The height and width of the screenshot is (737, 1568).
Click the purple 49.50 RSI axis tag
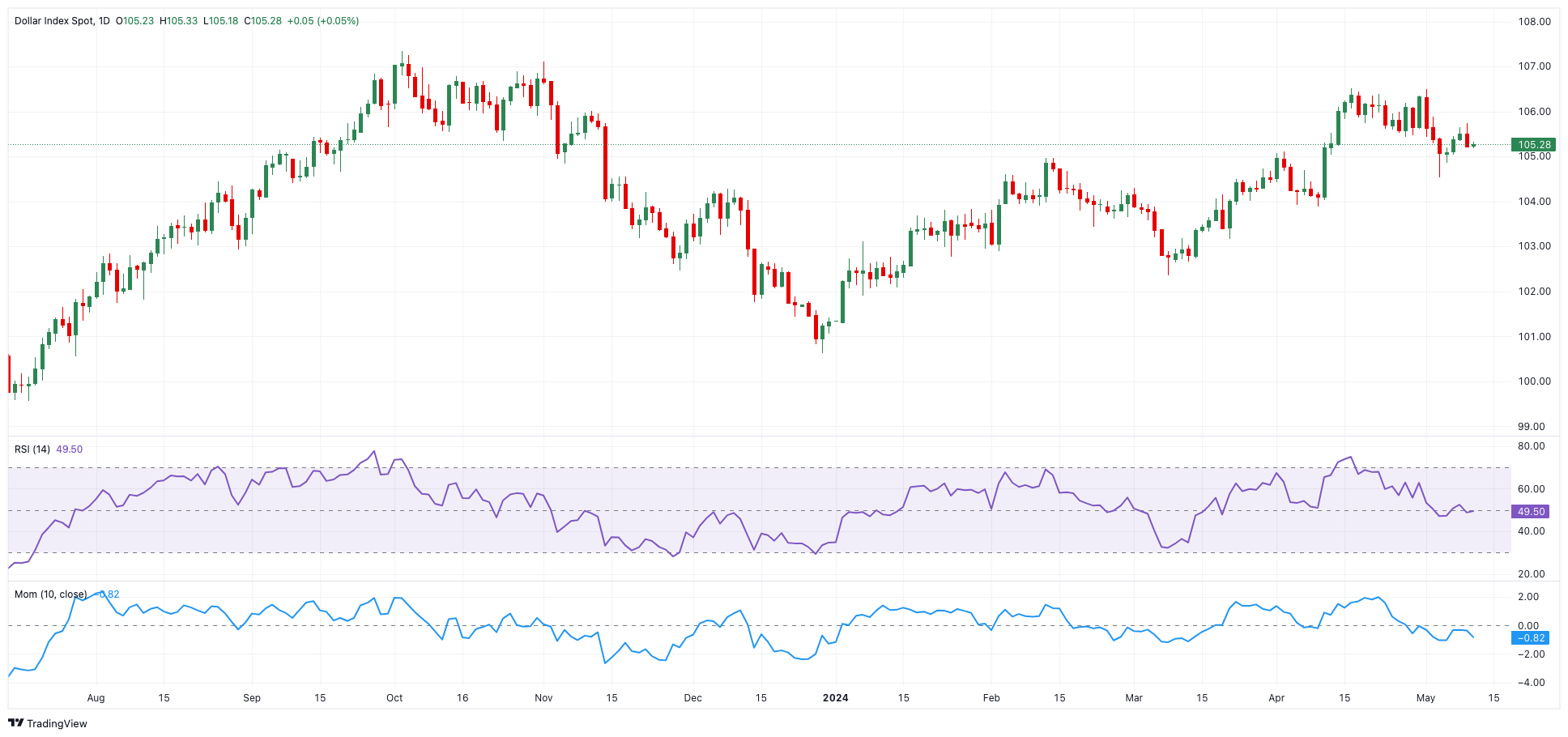(x=1531, y=511)
